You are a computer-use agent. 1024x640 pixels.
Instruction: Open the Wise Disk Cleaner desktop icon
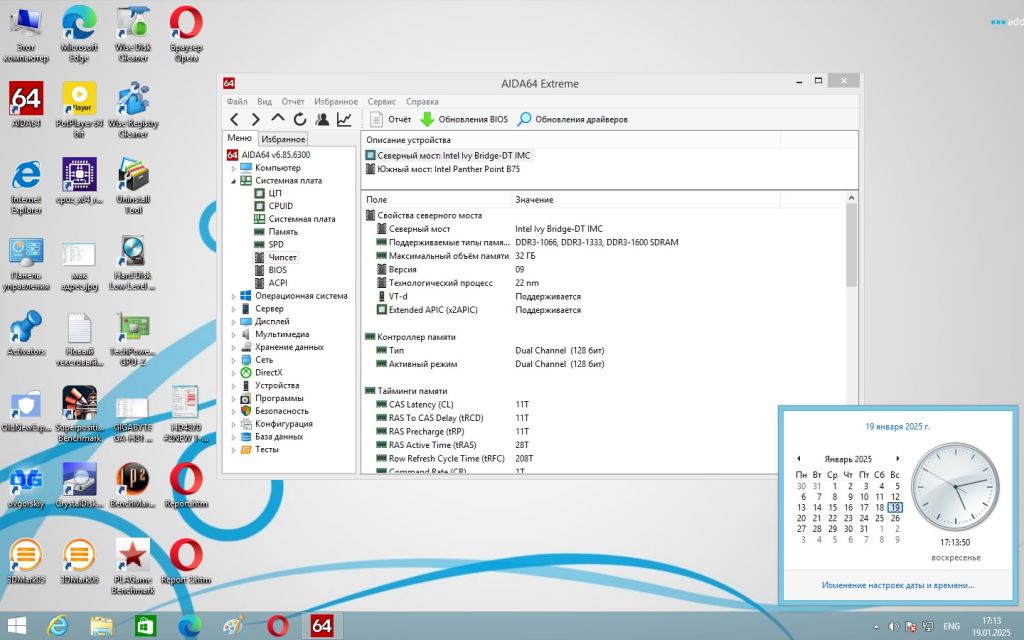pos(133,35)
